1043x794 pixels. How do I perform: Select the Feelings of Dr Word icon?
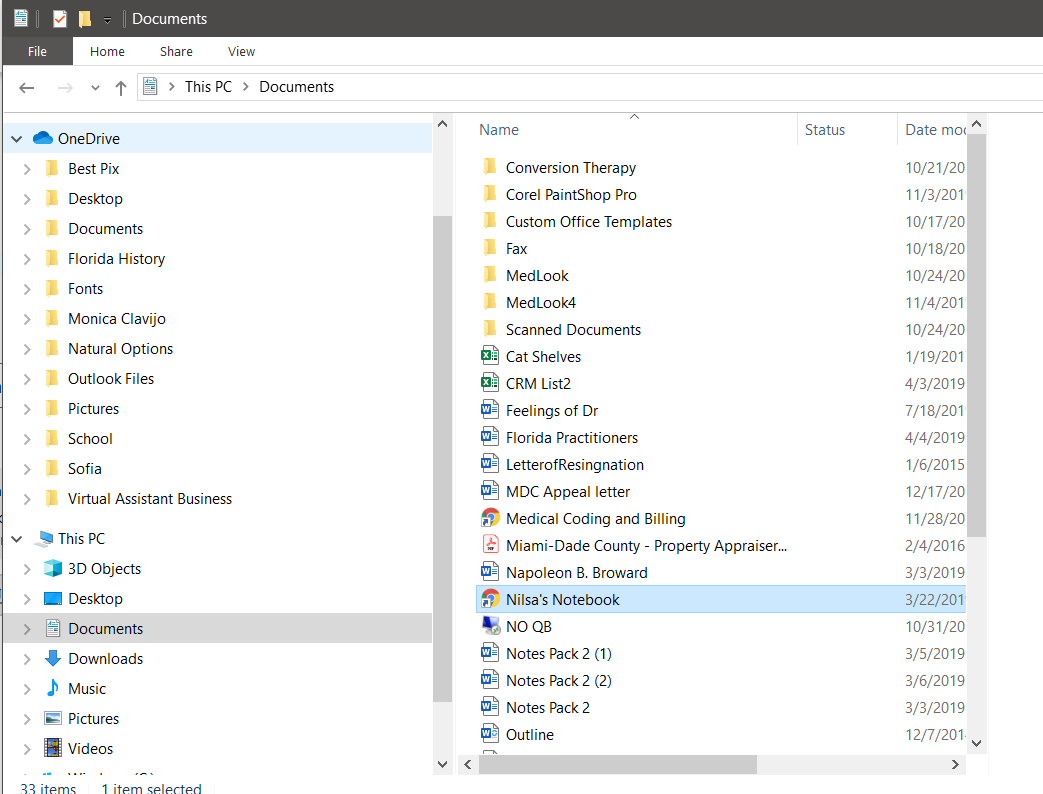490,410
